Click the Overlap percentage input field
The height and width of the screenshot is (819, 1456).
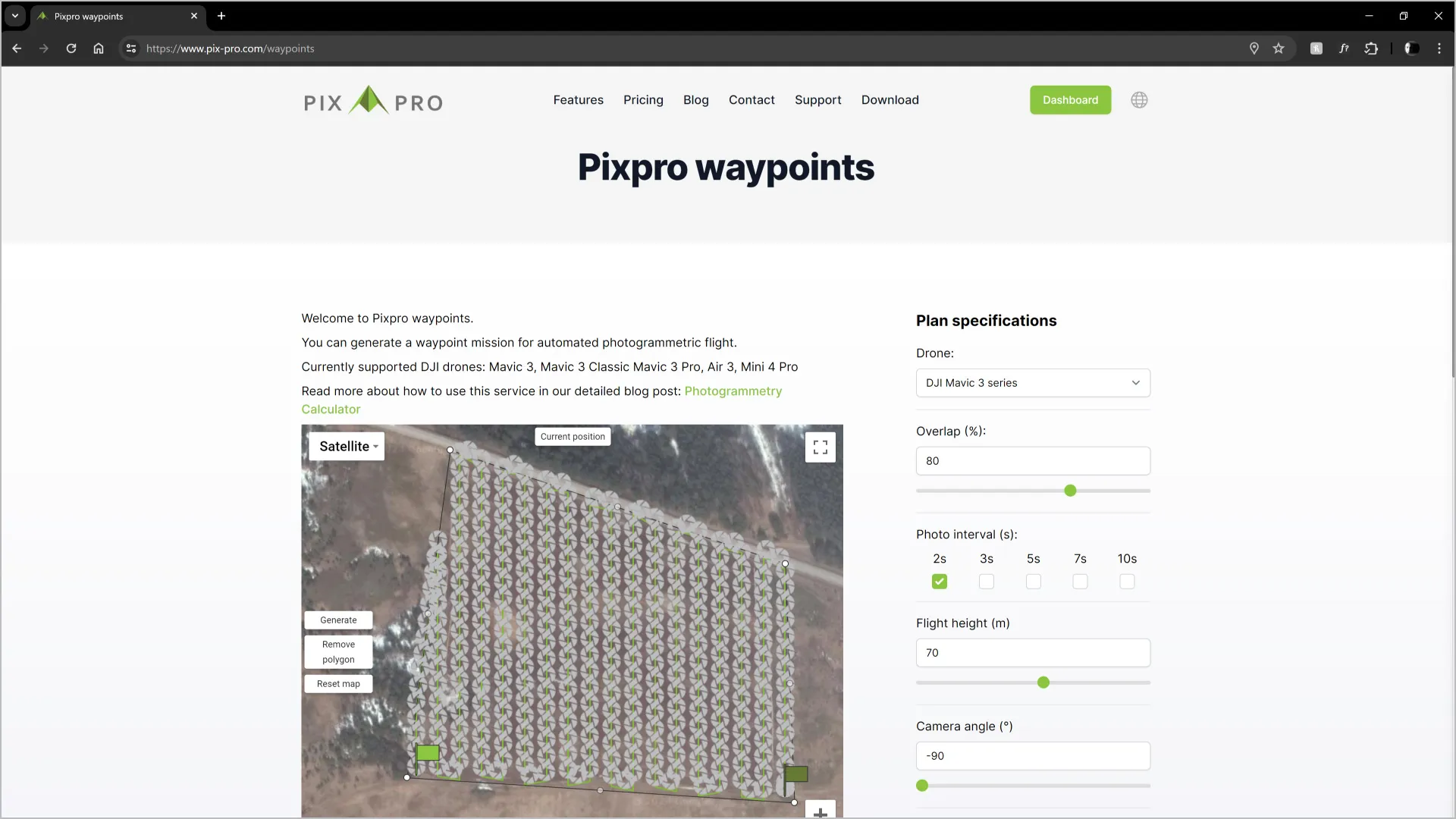coord(1033,461)
